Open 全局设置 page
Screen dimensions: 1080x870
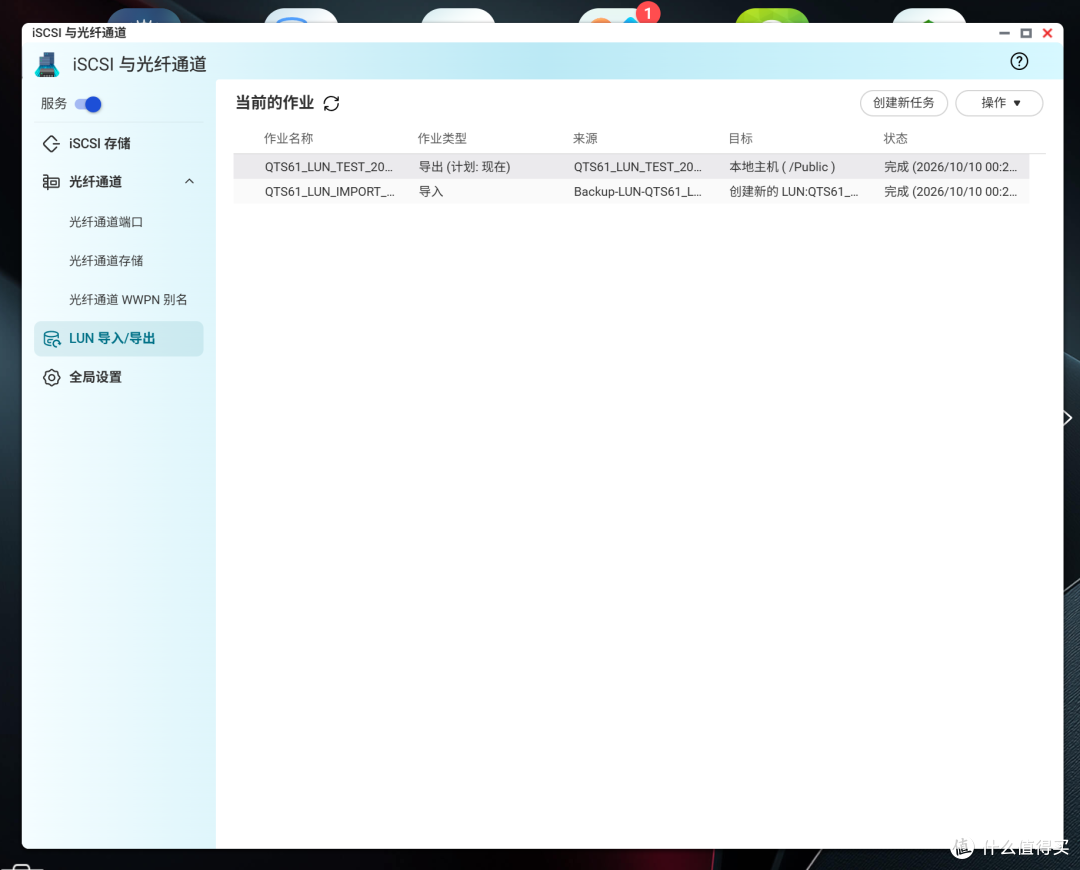(x=95, y=377)
